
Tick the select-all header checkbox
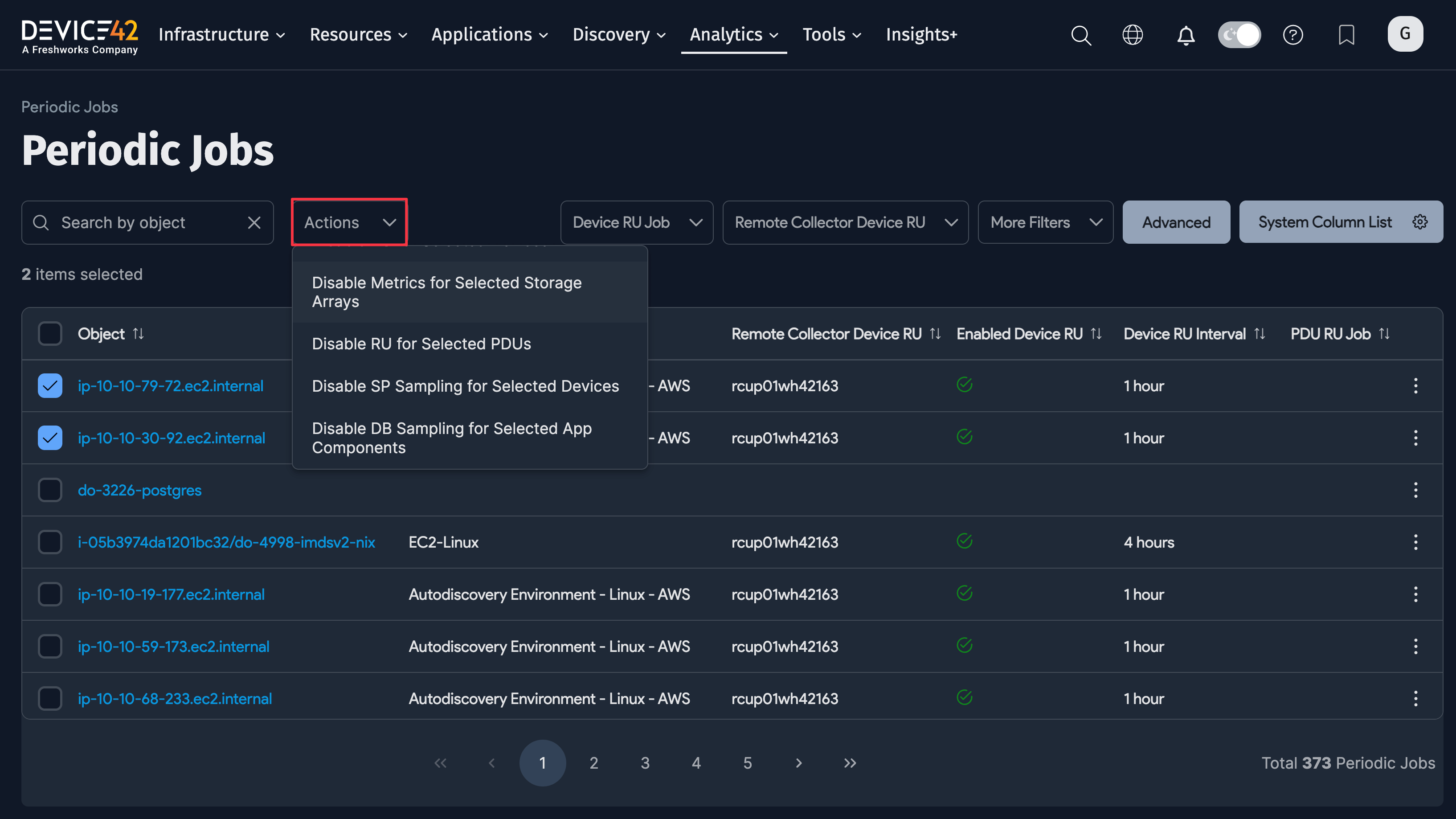coord(50,333)
